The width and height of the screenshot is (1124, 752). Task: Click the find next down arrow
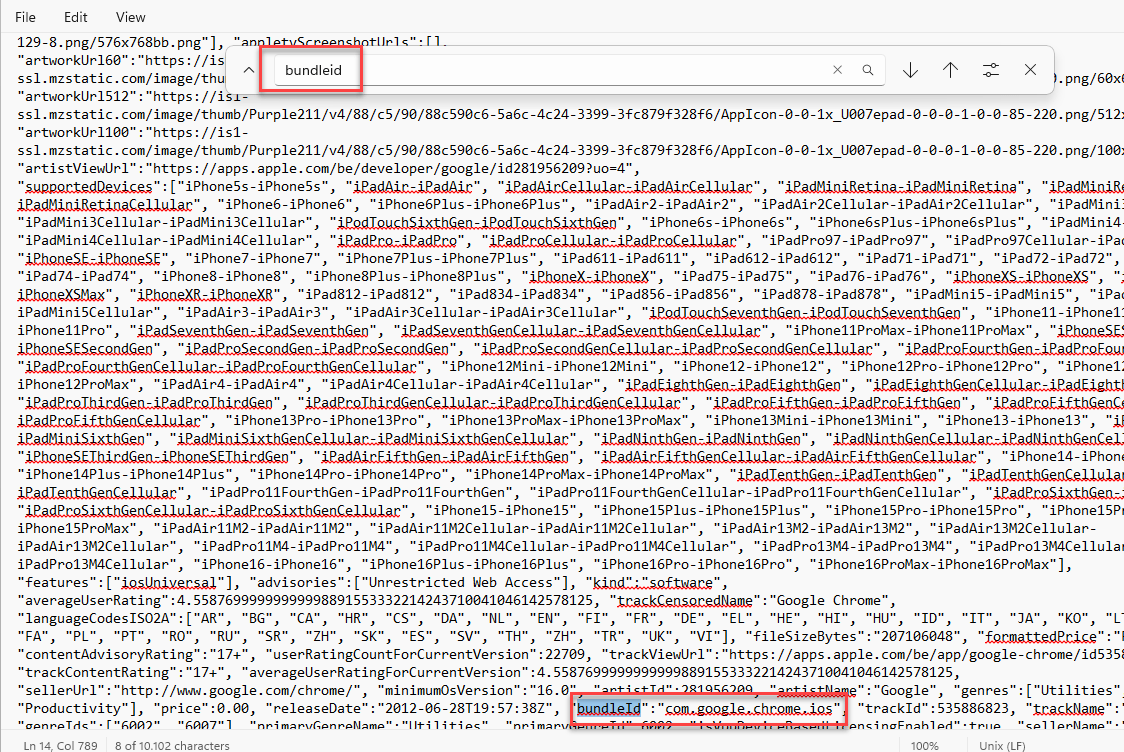[910, 70]
